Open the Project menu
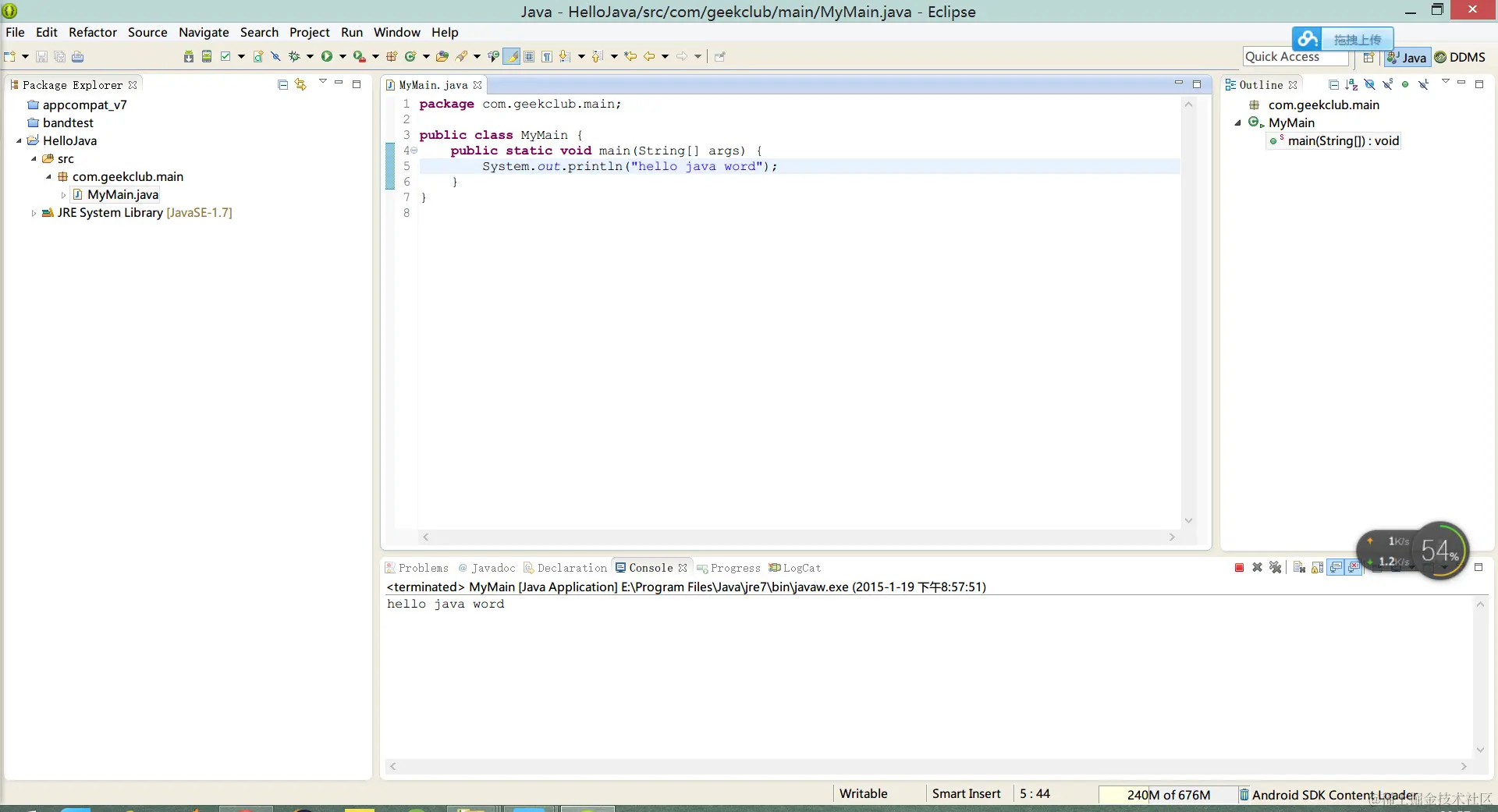 [310, 32]
